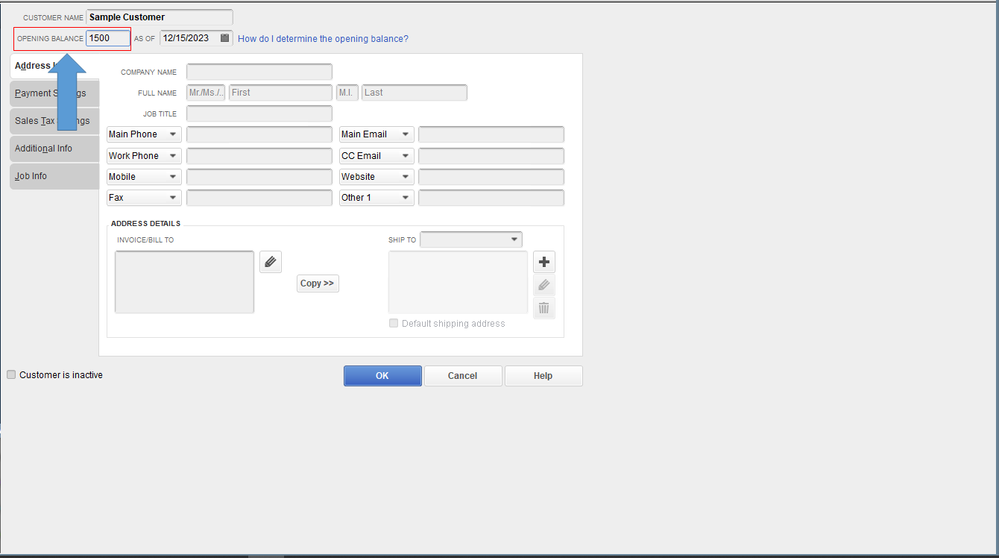Image resolution: width=999 pixels, height=558 pixels.
Task: Click the Help button
Action: pos(543,376)
